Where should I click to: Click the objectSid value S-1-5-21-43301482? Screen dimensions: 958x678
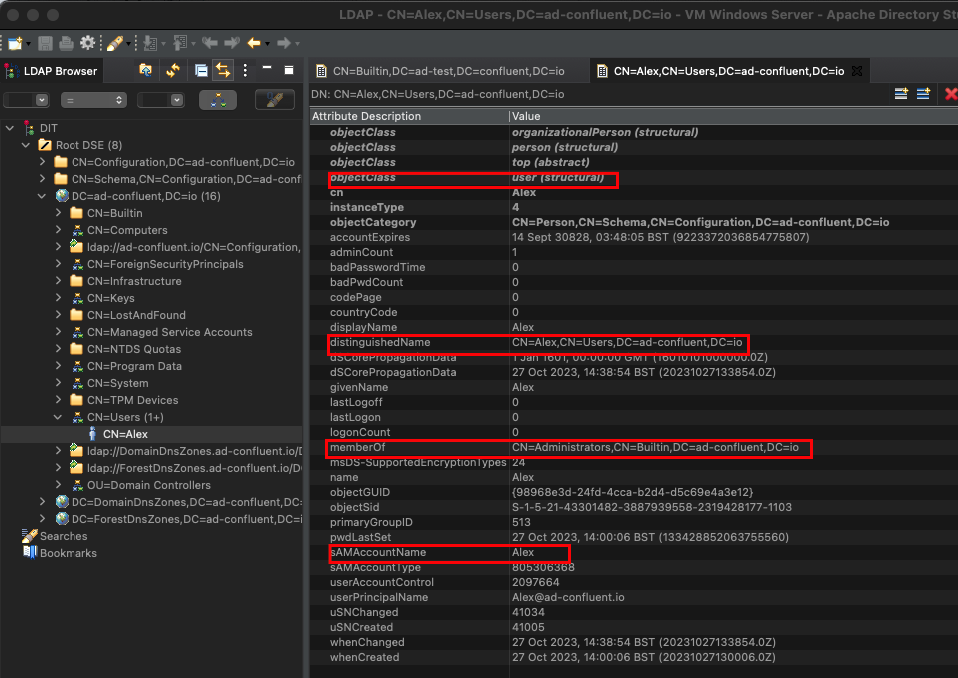click(652, 508)
